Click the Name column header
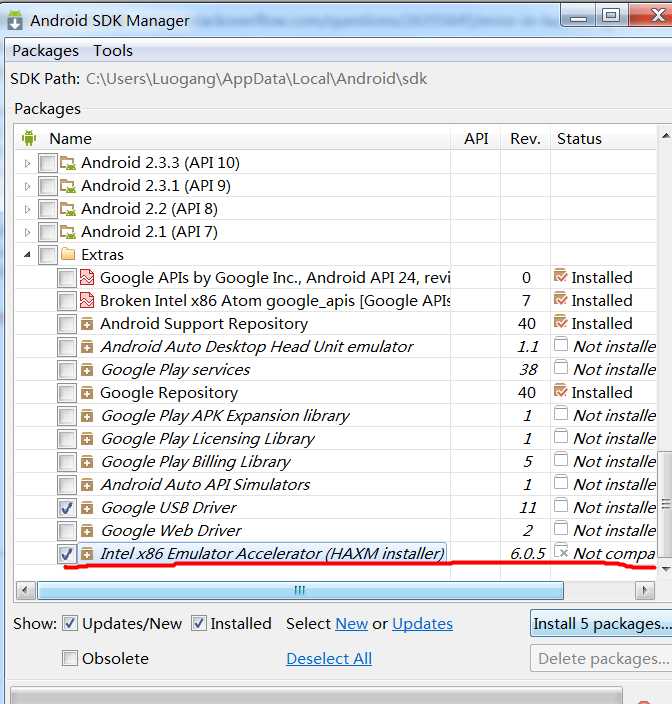672x704 pixels. click(233, 138)
